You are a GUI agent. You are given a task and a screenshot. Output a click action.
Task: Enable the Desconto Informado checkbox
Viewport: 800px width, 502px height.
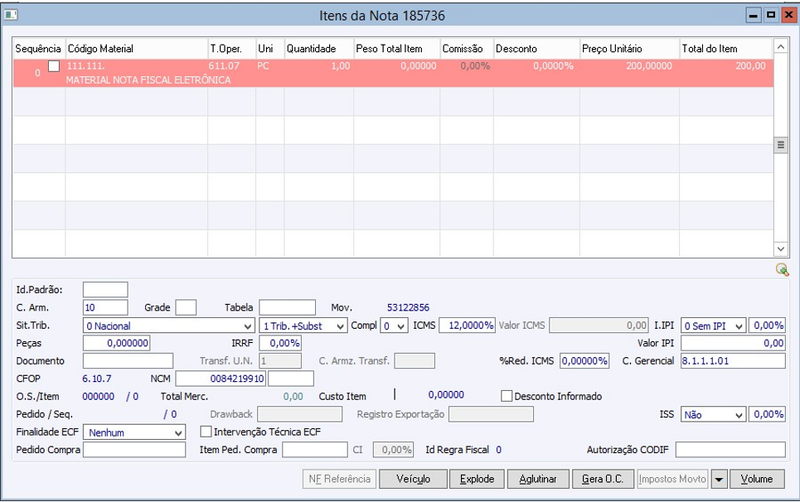click(507, 396)
